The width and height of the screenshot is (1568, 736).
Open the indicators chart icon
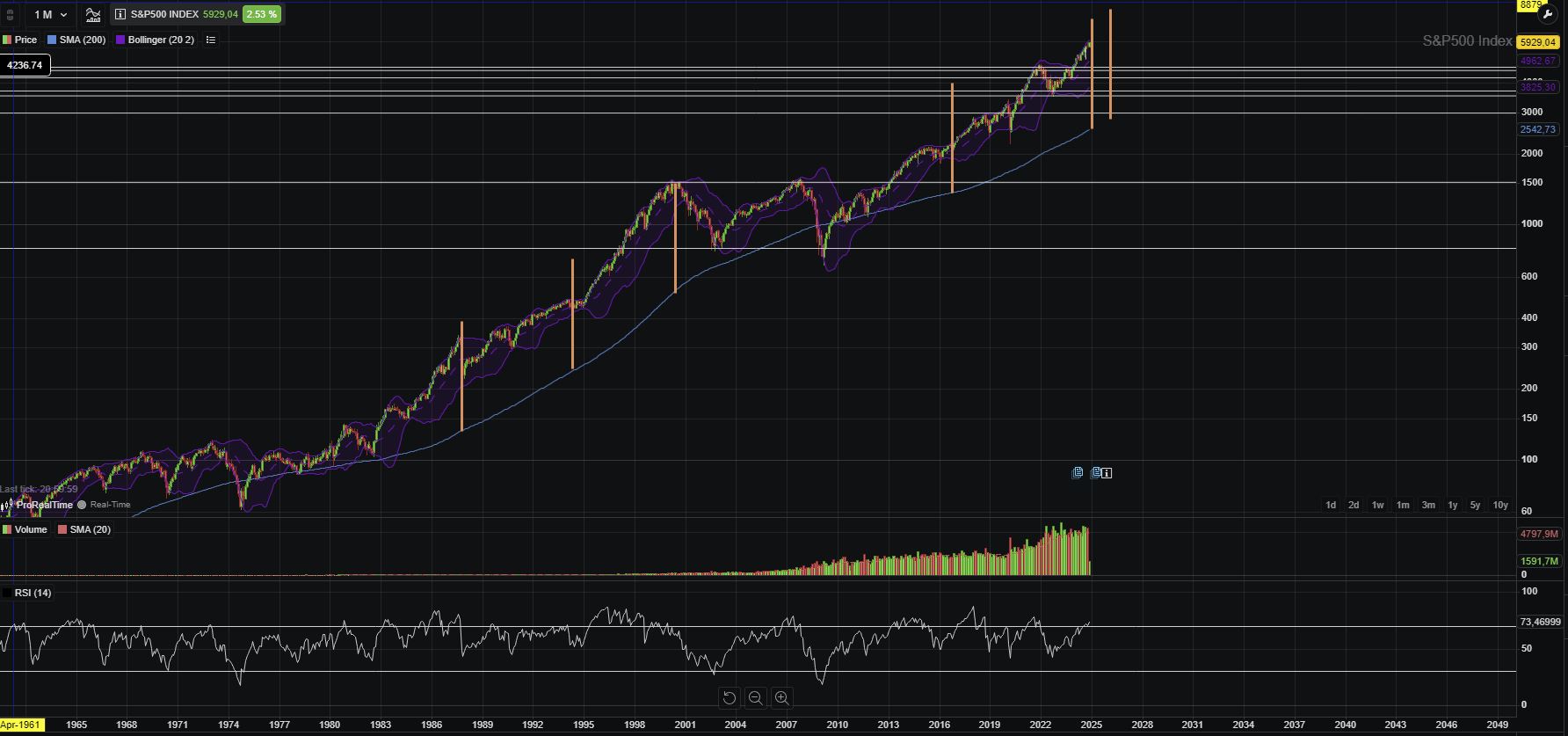93,15
